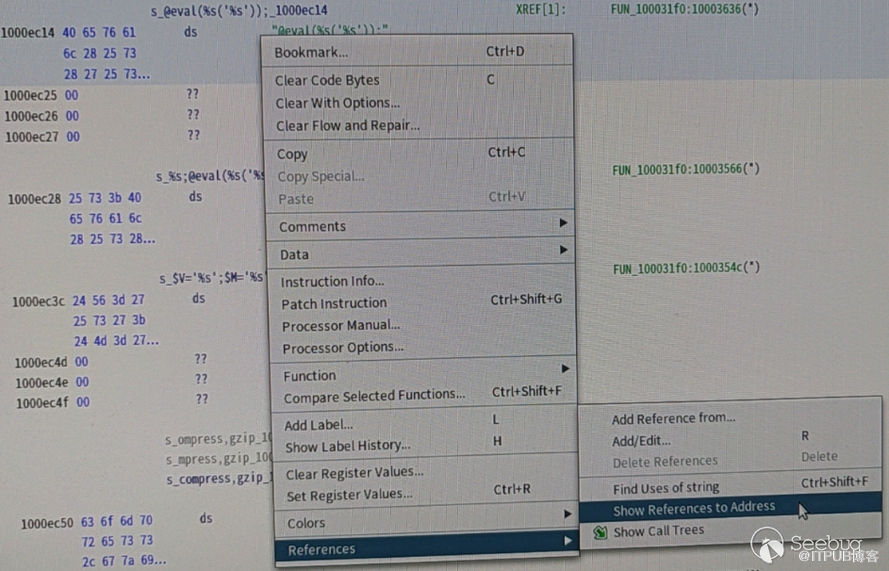Open Show Label History...
The height and width of the screenshot is (571, 889).
click(348, 446)
